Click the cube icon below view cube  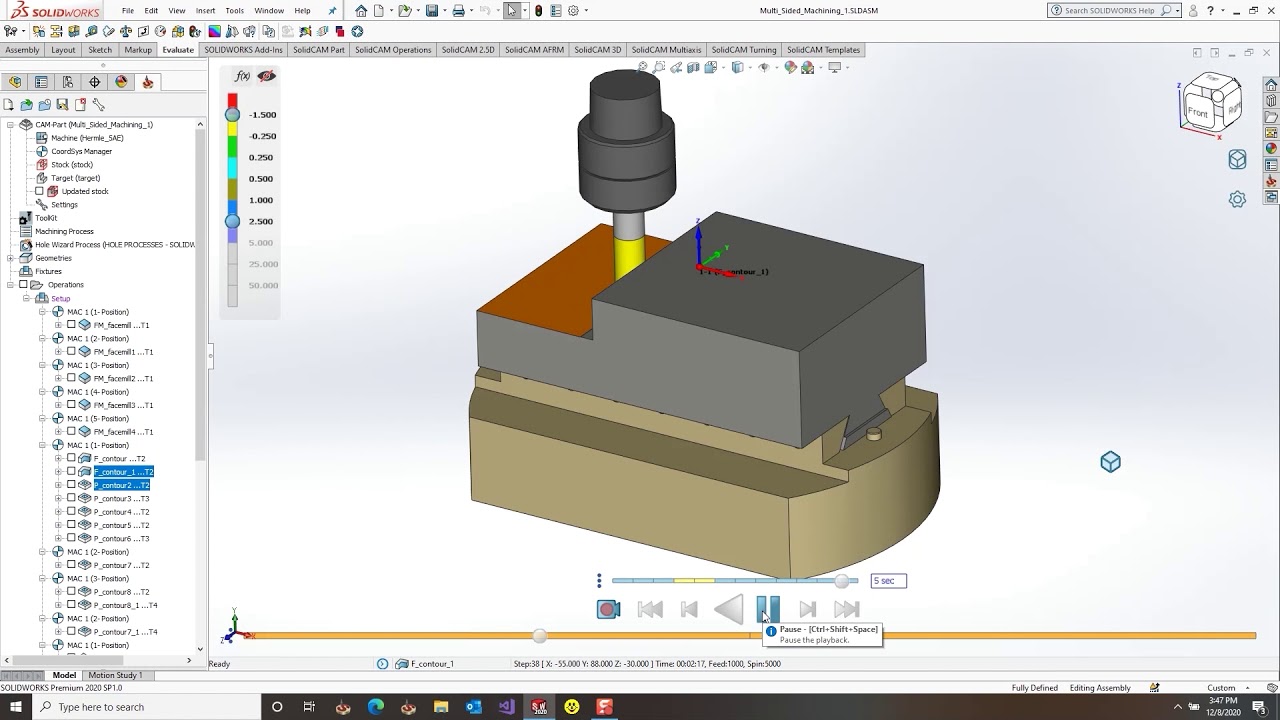click(1237, 159)
